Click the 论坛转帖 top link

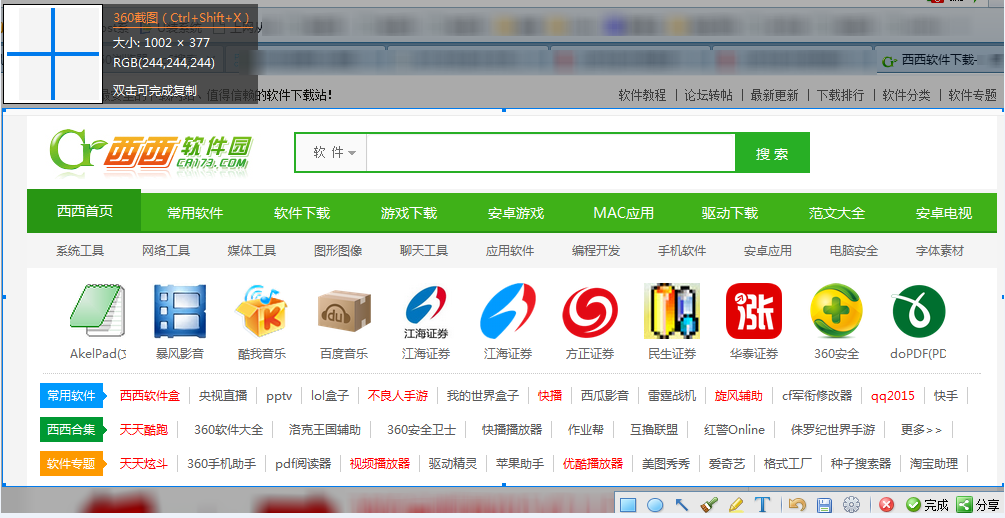tap(708, 95)
